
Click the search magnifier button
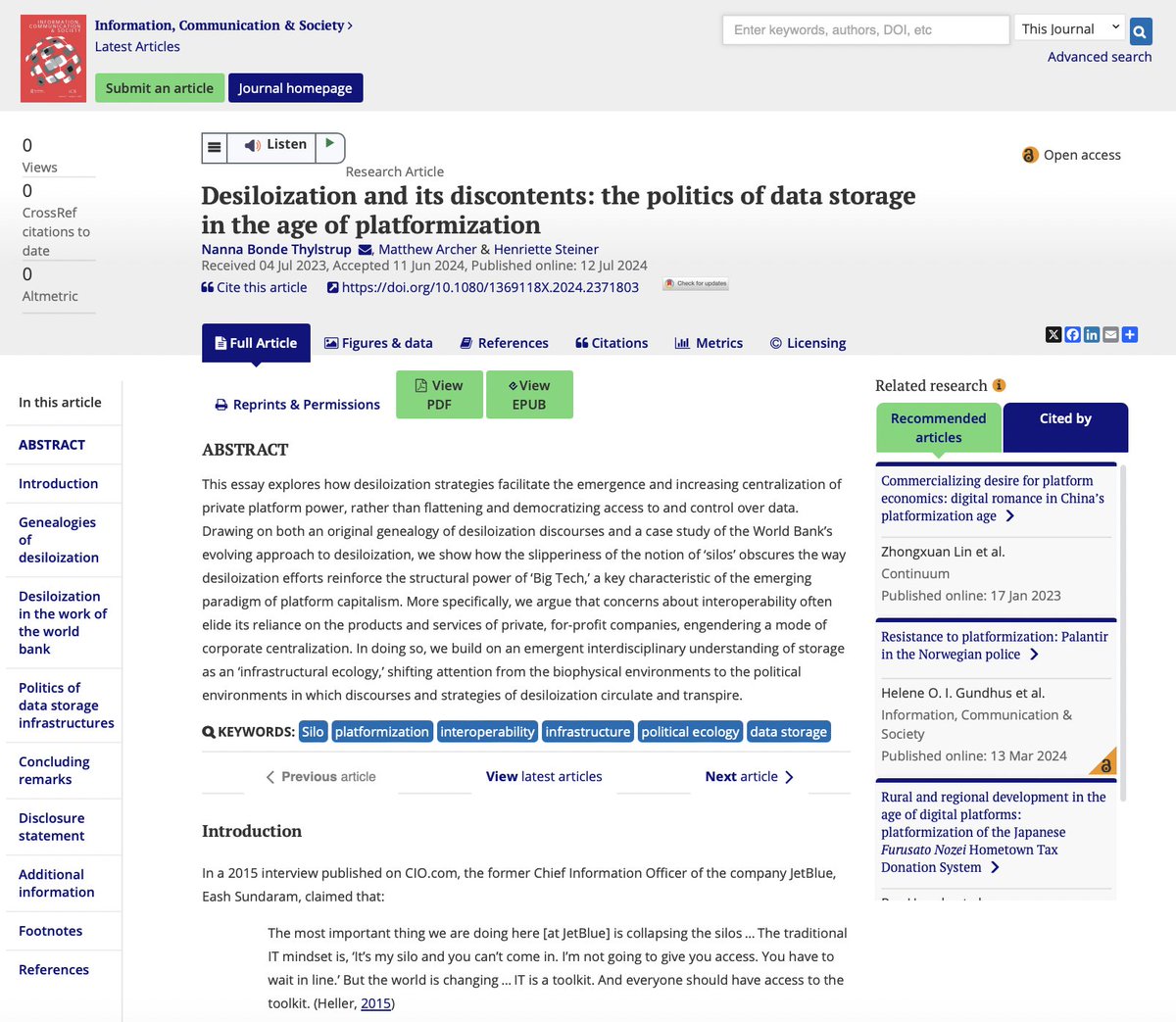tap(1140, 30)
